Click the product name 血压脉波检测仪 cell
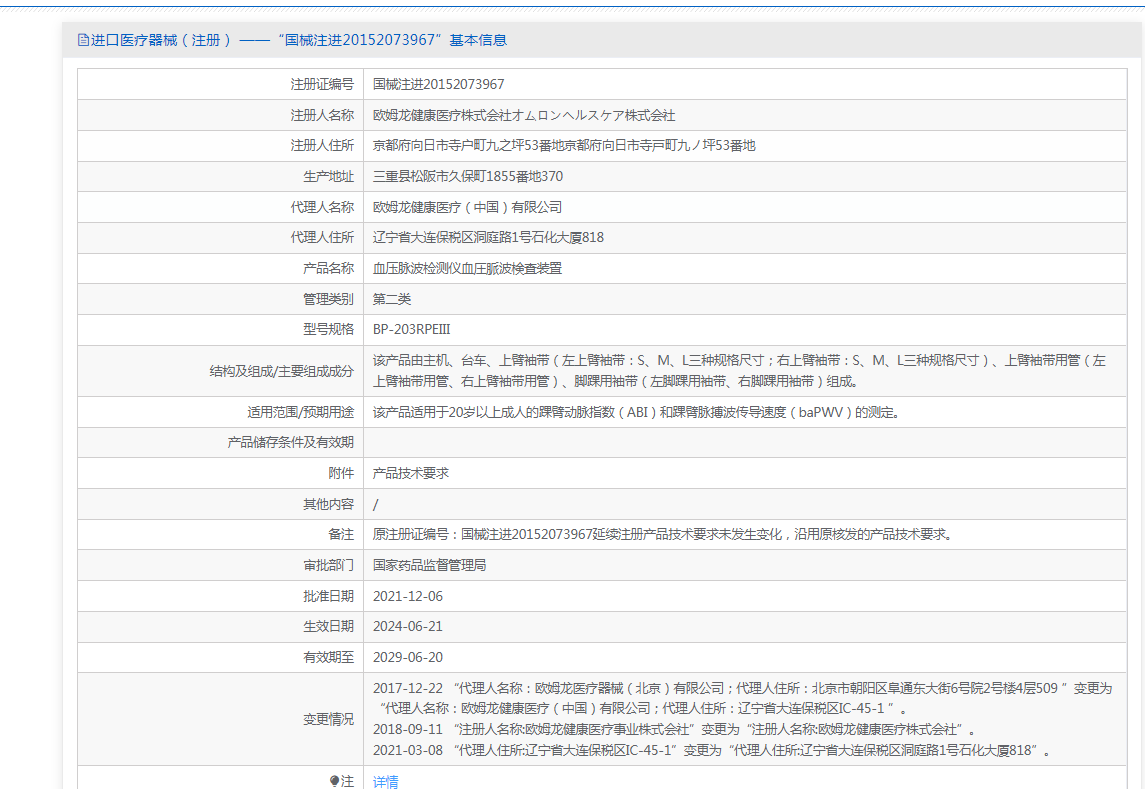The image size is (1145, 789). click(467, 269)
